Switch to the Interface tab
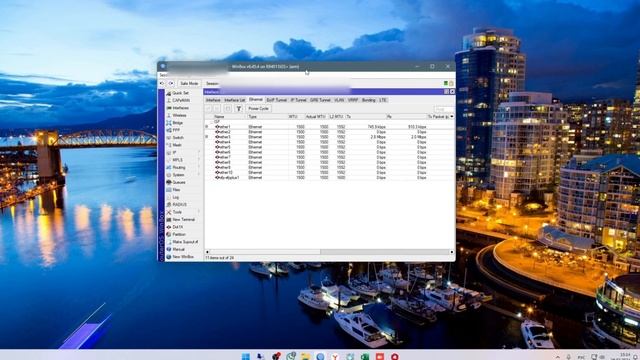The height and width of the screenshot is (360, 640). tap(213, 100)
